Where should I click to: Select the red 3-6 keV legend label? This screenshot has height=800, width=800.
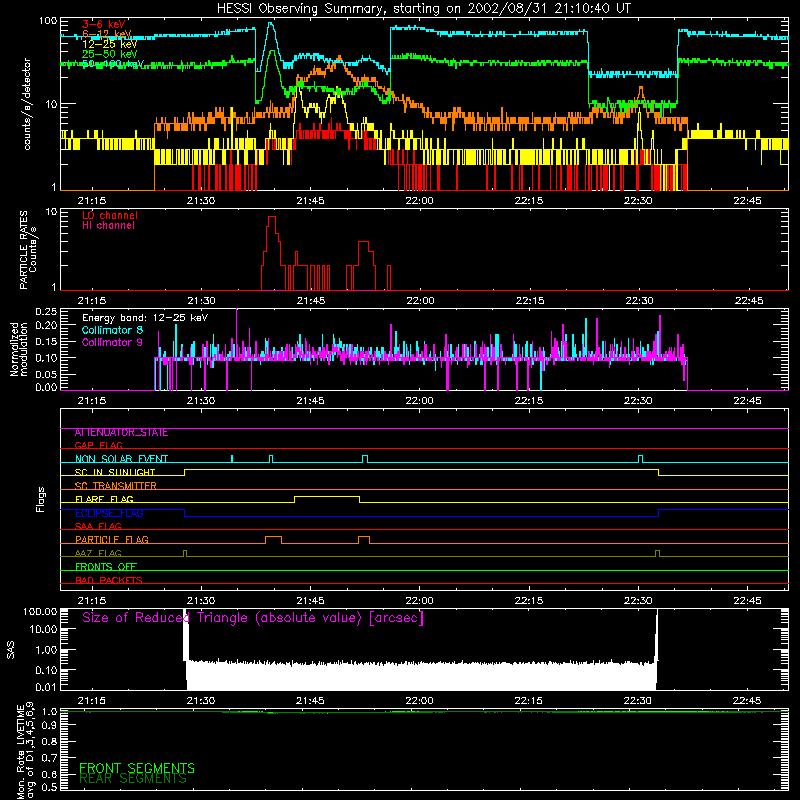104,24
